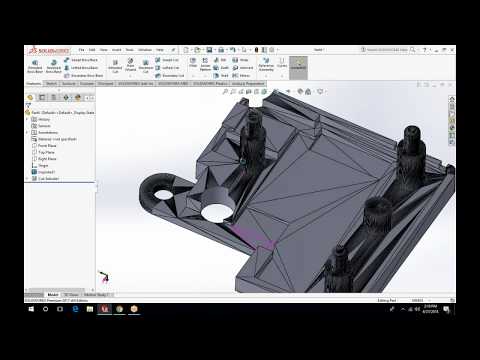480x360 pixels.
Task: Open the Reference Geometry tool
Action: pyautogui.click(x=266, y=64)
